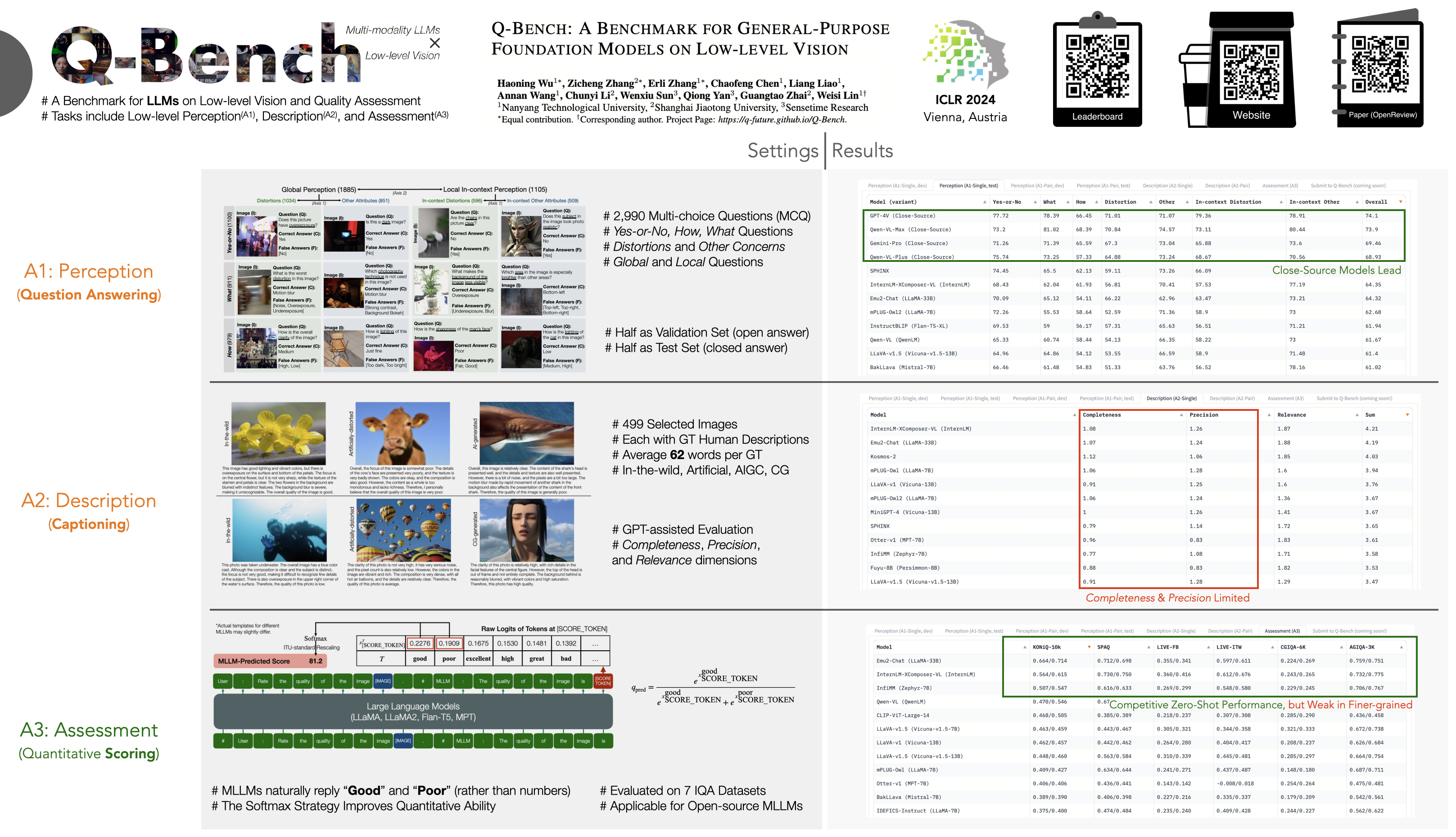Open Perception (A1-Pair, dev) tab in top table
Screen dimensions: 1456x837
[1037, 186]
